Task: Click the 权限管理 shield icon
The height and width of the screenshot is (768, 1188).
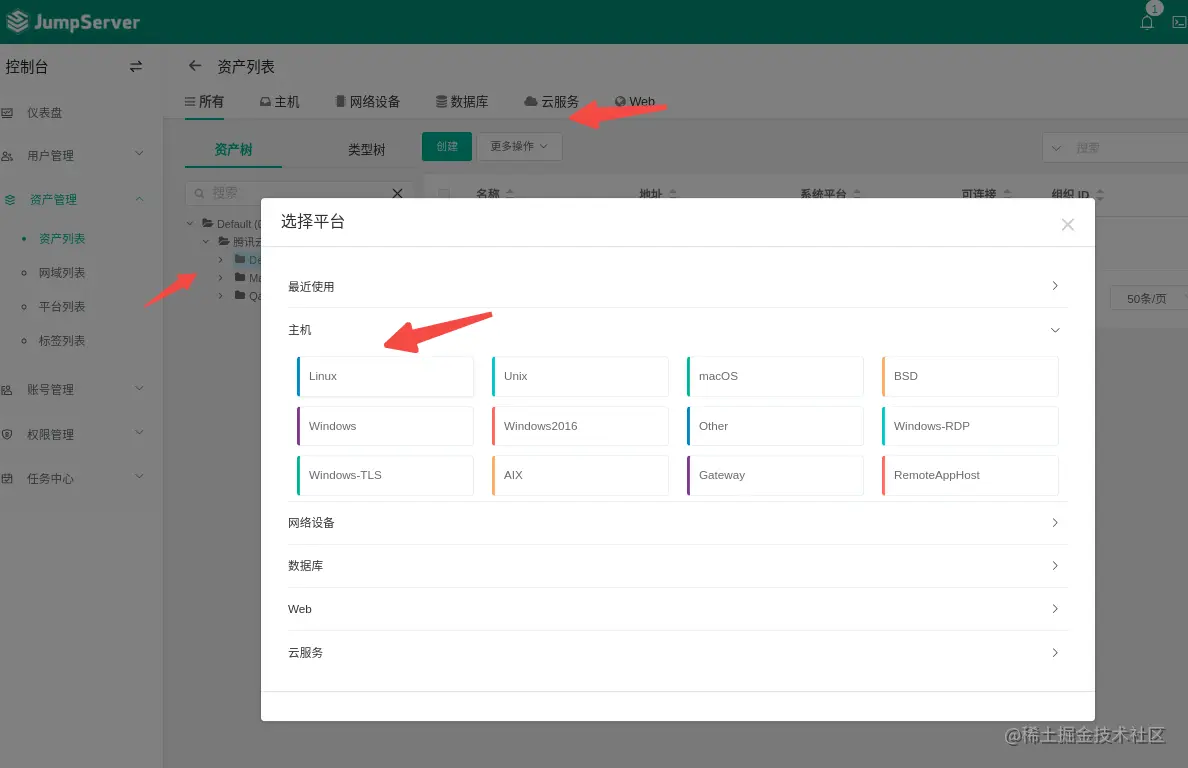Action: point(8,434)
